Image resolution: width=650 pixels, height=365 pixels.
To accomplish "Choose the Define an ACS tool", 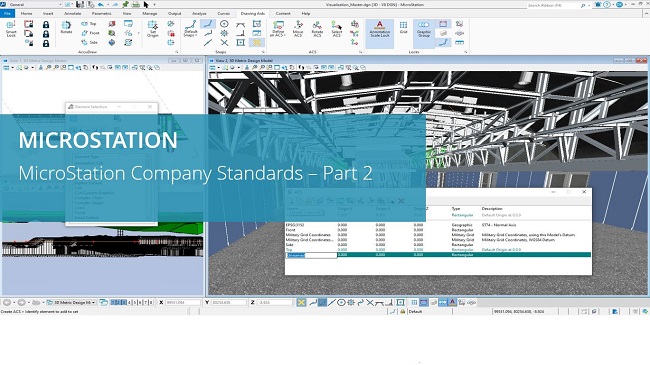I will tap(278, 29).
